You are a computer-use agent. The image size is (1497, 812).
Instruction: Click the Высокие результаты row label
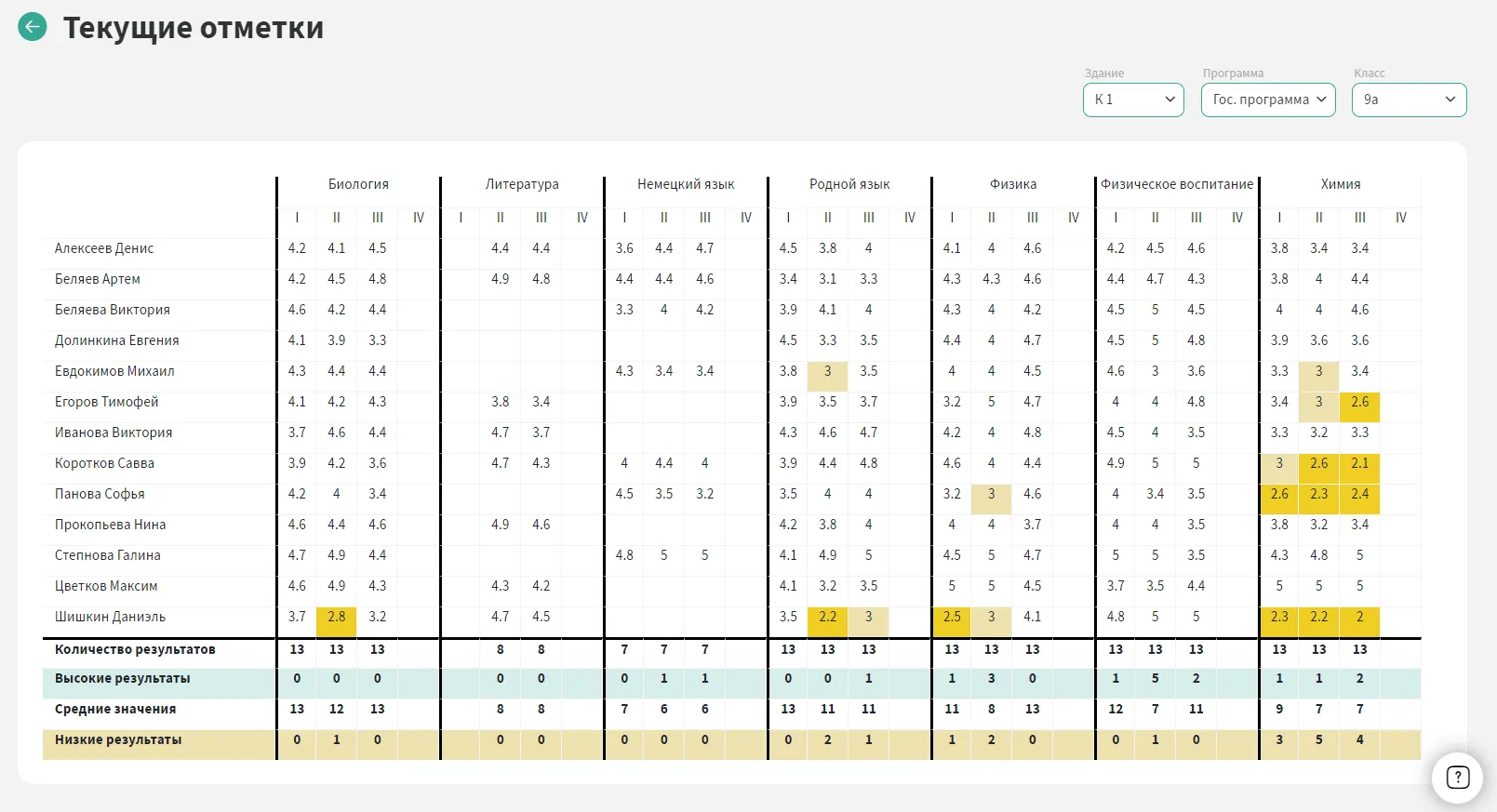(122, 678)
